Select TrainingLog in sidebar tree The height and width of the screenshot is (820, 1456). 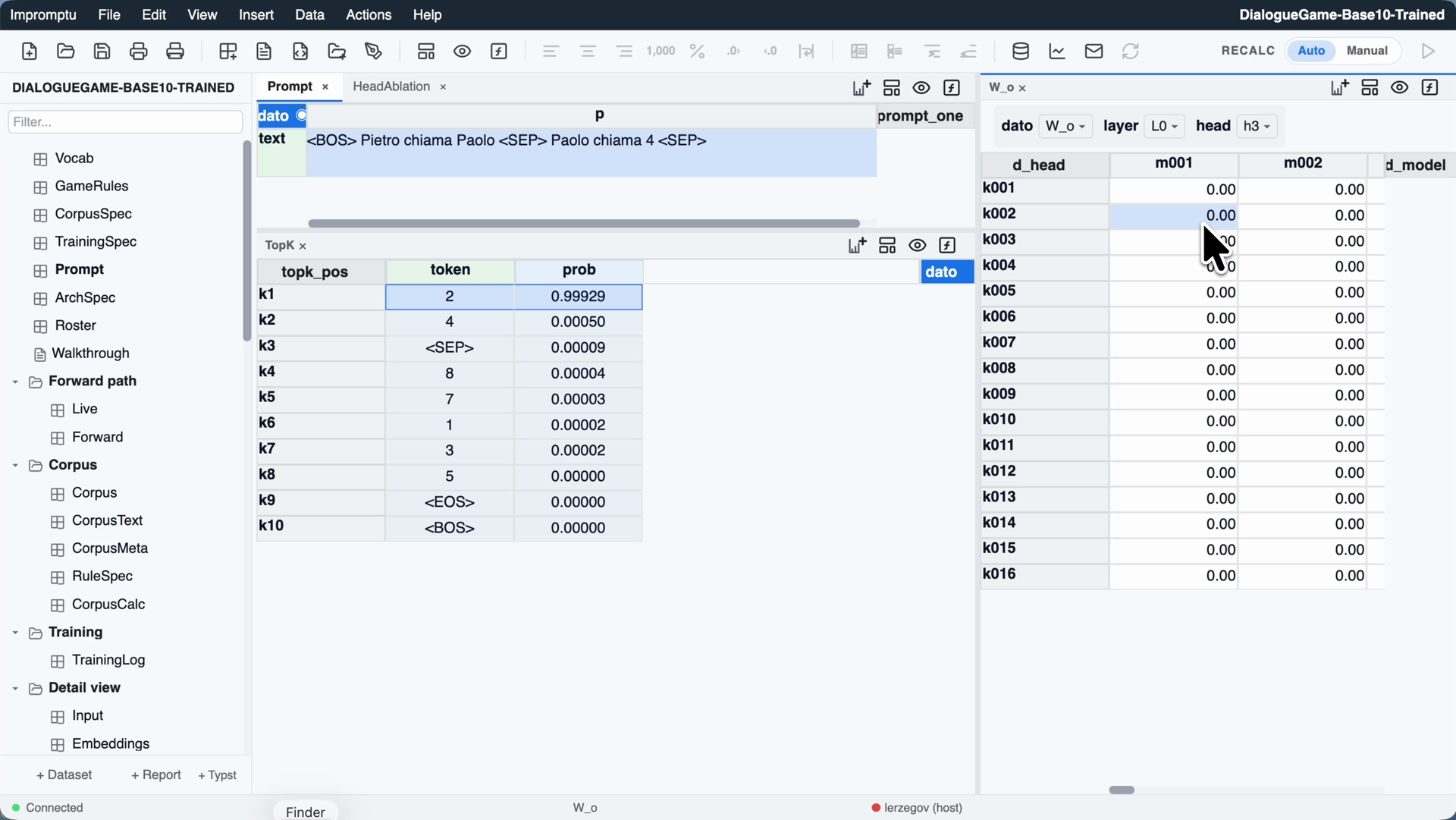[108, 660]
